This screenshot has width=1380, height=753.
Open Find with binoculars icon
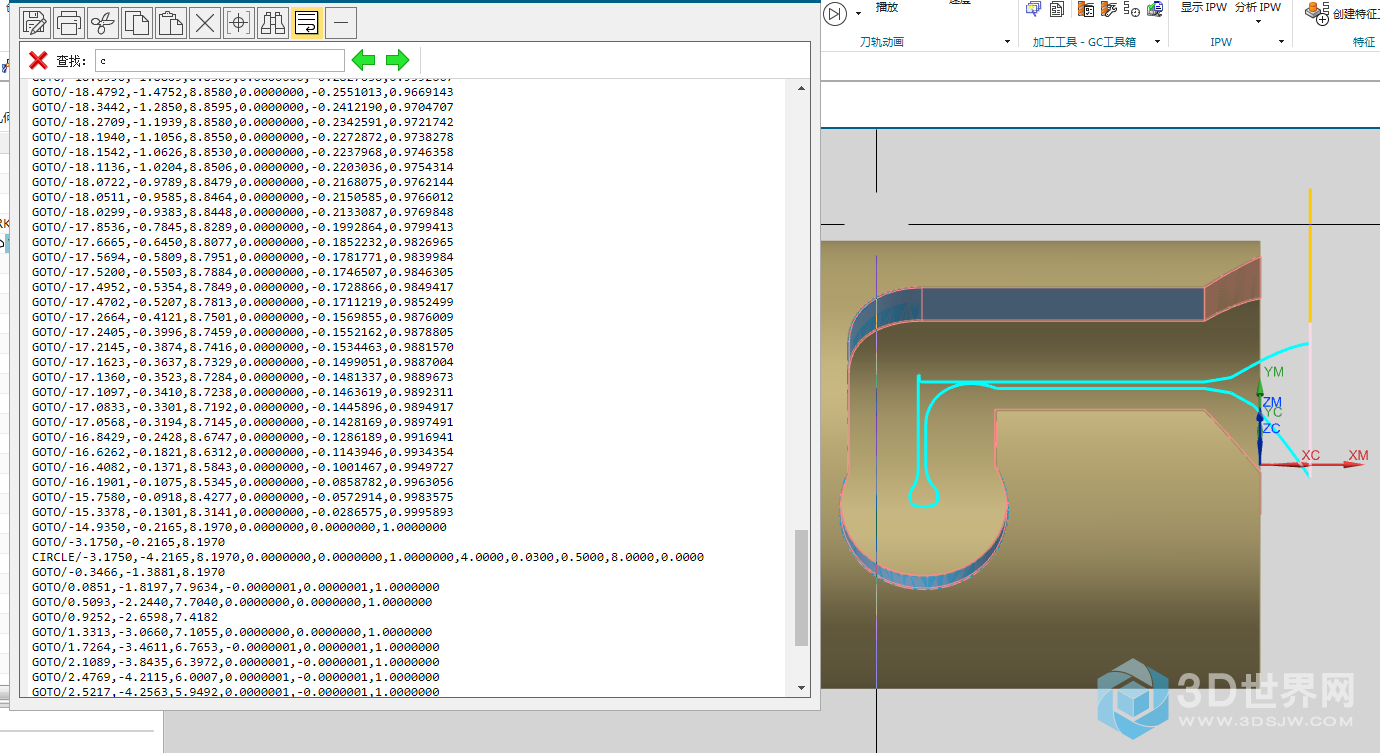[273, 22]
